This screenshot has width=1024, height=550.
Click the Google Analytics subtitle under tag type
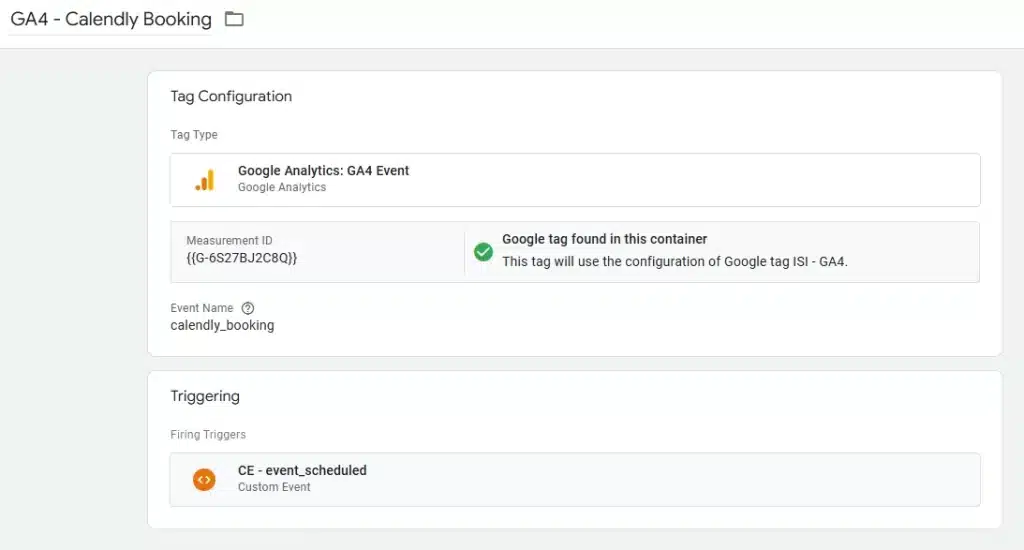(282, 187)
